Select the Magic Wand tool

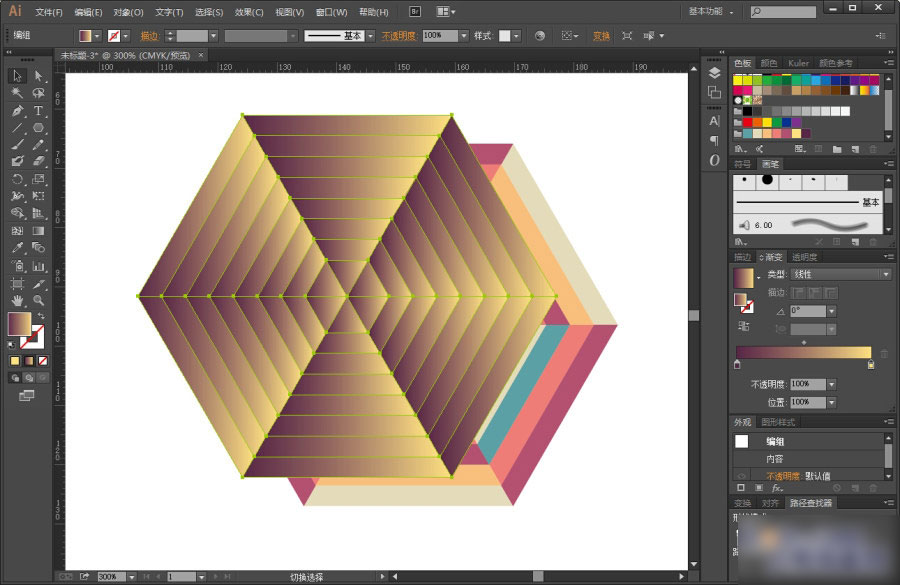click(17, 93)
